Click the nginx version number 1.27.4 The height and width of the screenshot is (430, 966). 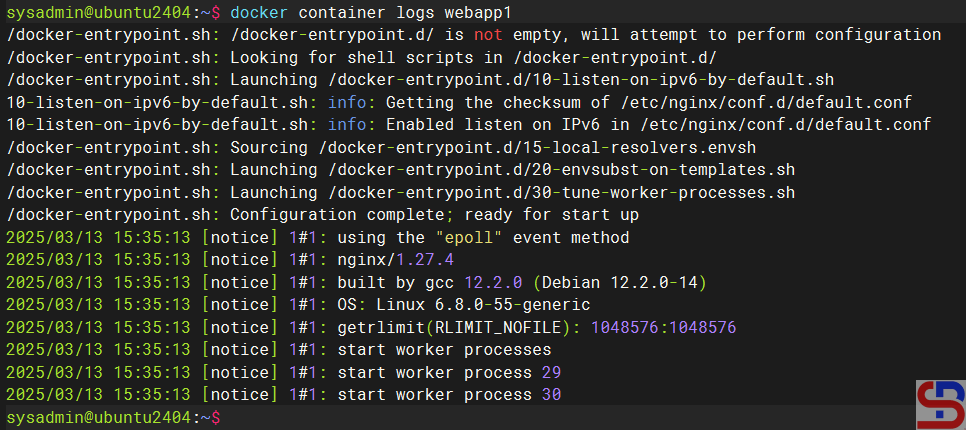click(x=425, y=259)
